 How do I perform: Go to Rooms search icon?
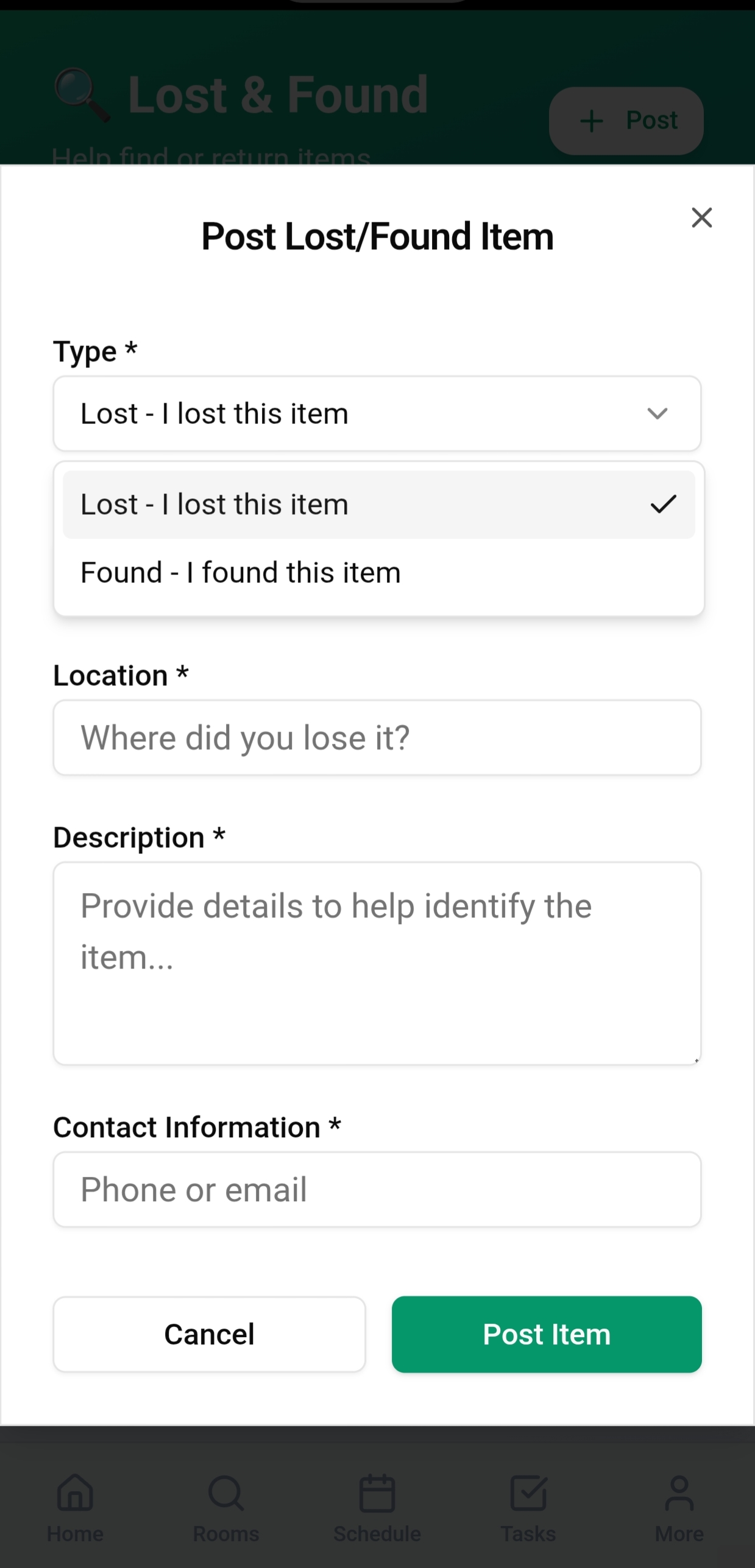tap(226, 1492)
